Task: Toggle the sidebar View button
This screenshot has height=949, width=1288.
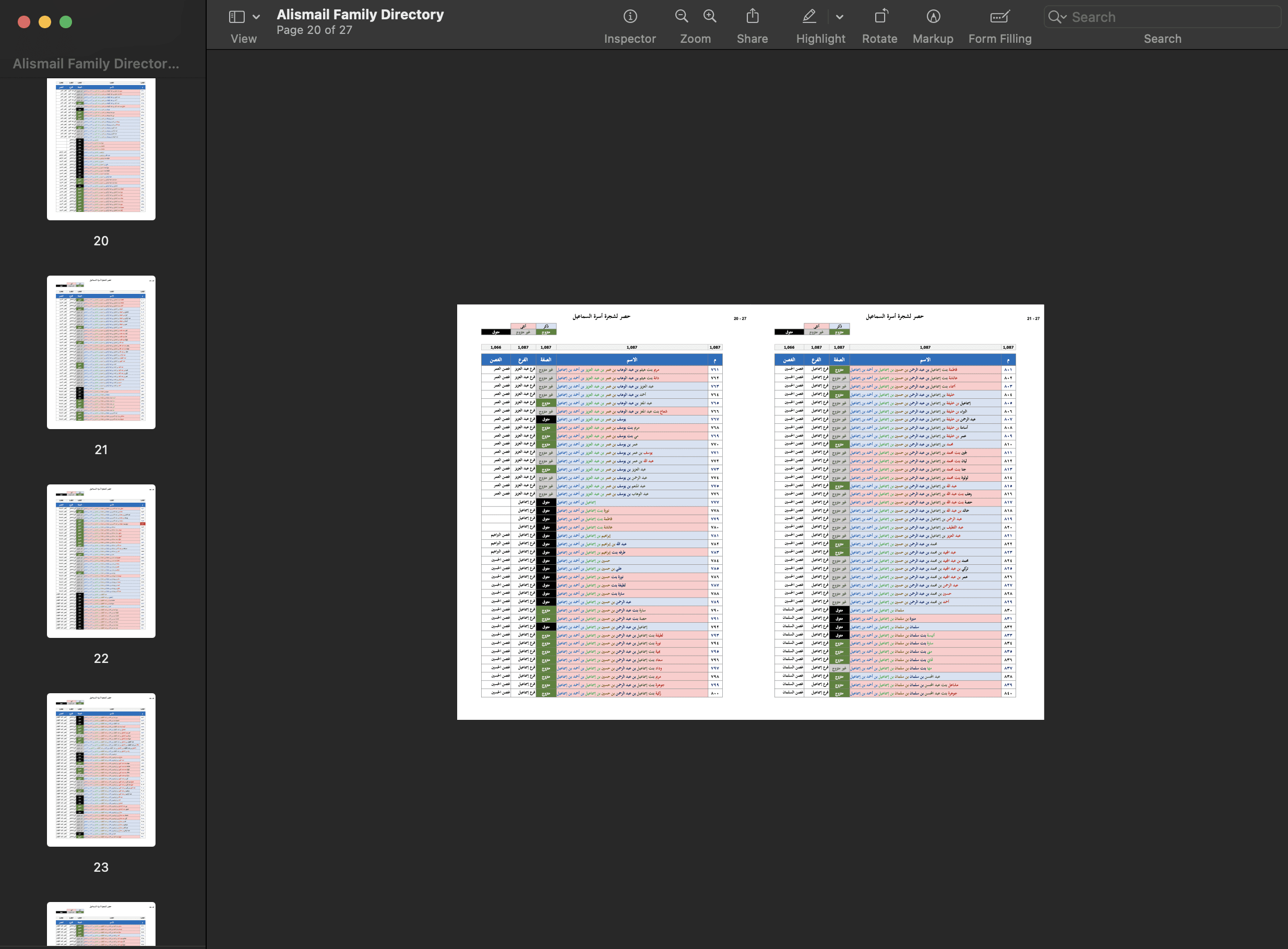Action: 236,17
